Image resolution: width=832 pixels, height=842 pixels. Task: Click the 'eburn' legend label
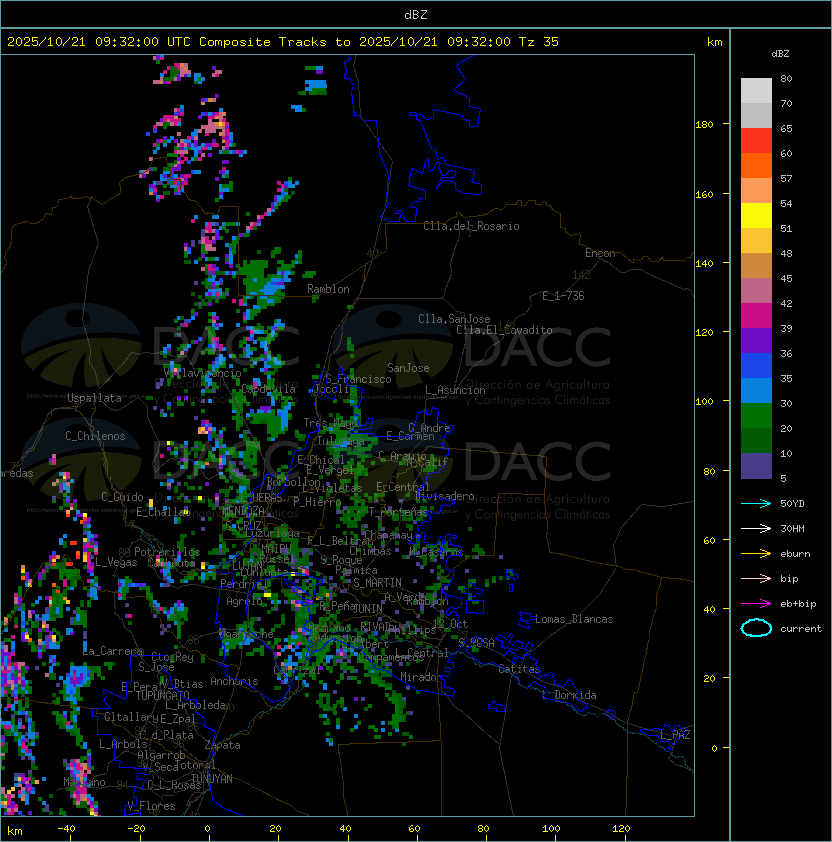point(795,554)
